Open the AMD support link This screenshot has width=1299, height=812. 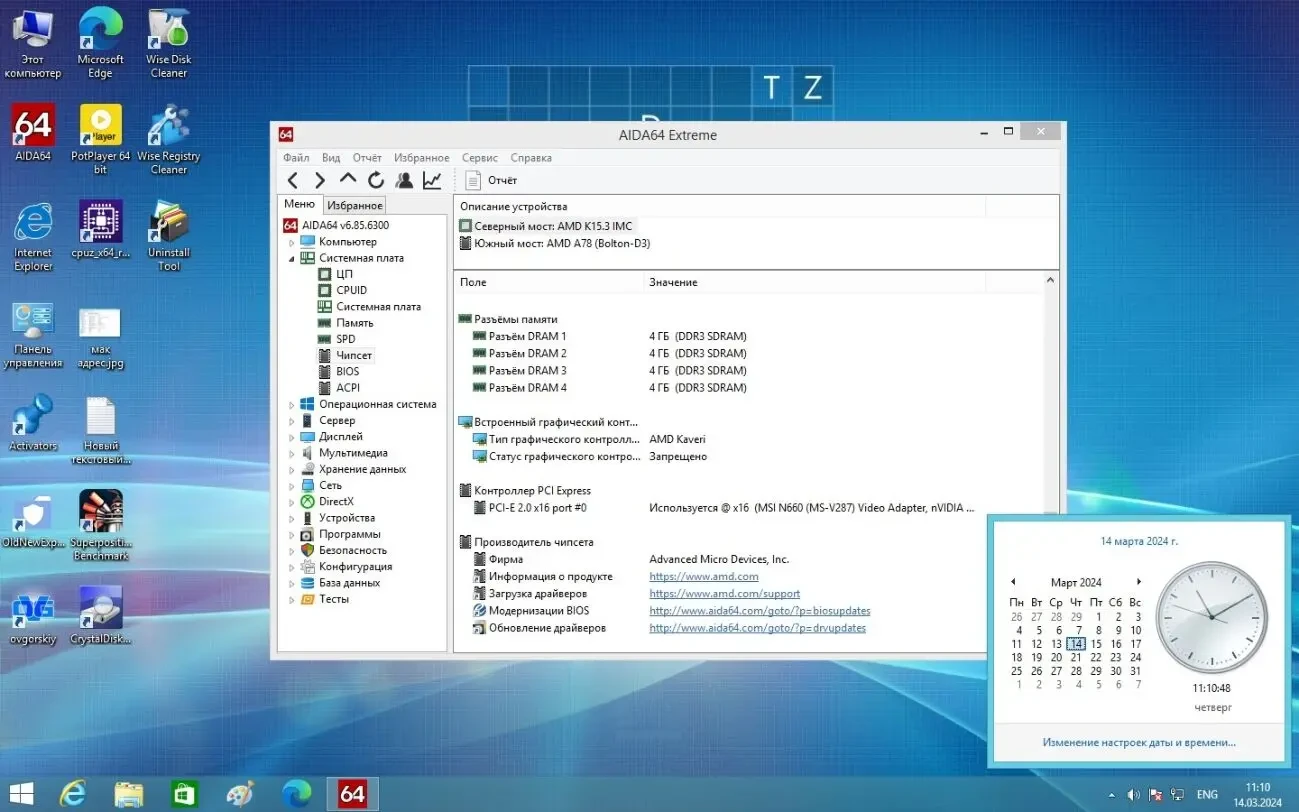[724, 593]
